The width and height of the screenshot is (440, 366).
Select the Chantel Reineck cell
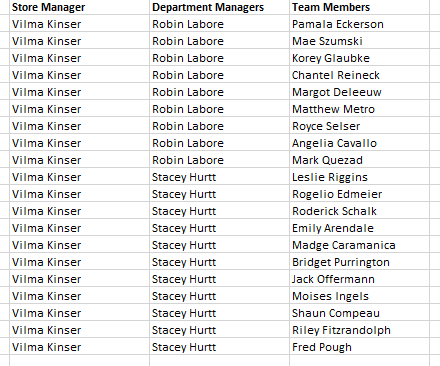359,75
